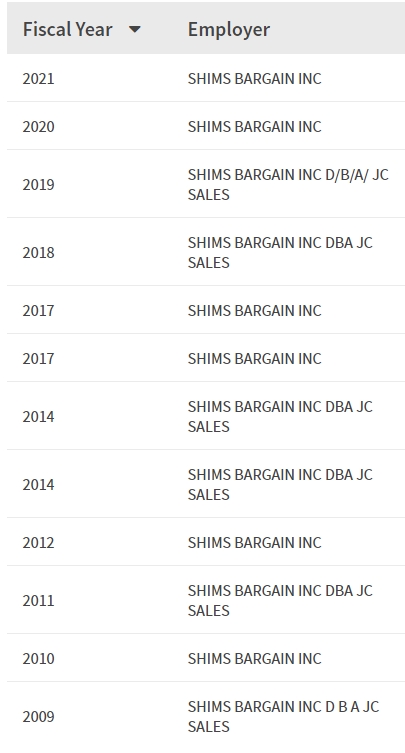Select the 2021 fiscal year cell
Image resolution: width=405 pixels, height=753 pixels.
pyautogui.click(x=38, y=78)
